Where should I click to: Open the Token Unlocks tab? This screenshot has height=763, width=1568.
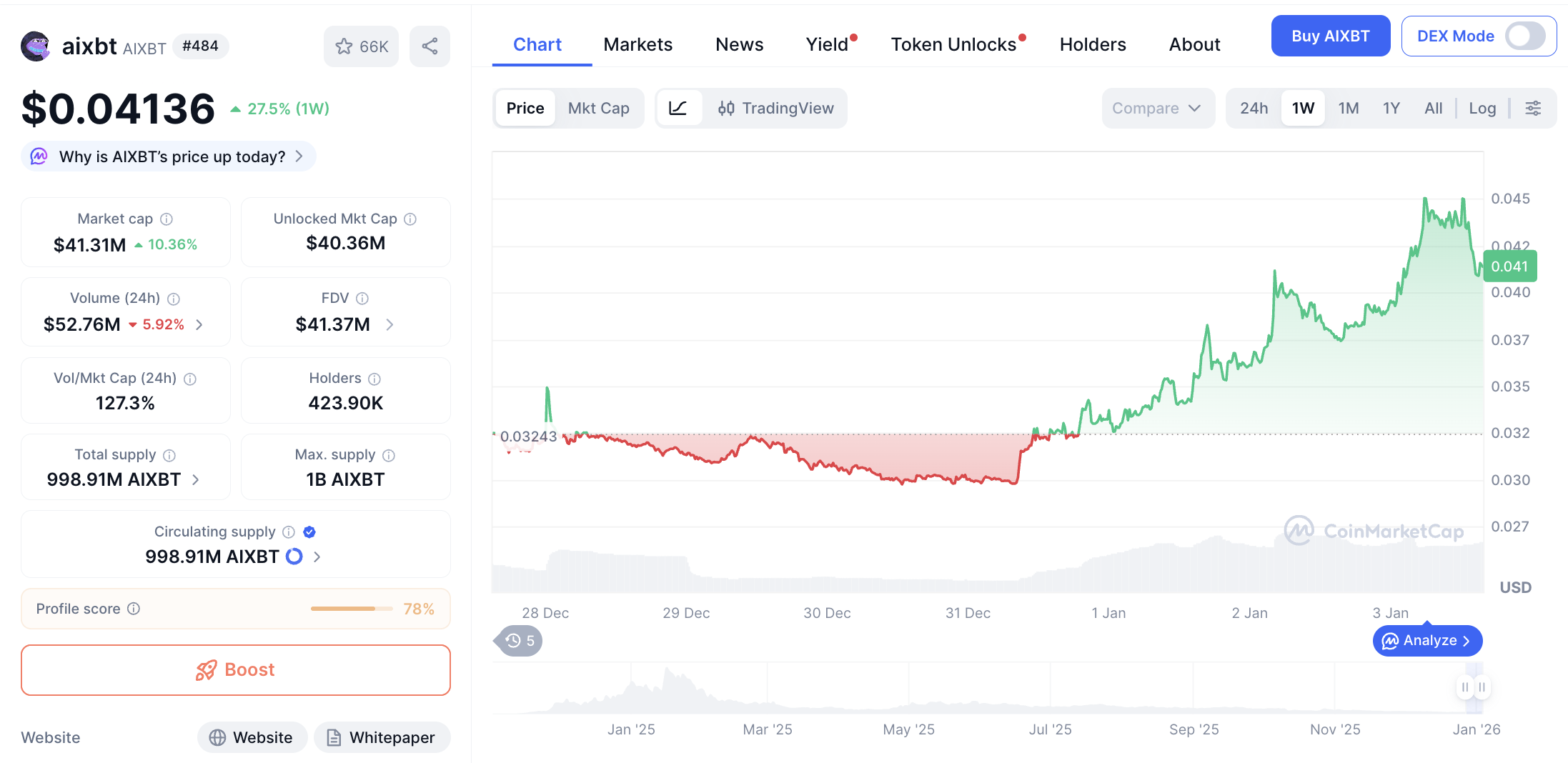click(x=953, y=44)
